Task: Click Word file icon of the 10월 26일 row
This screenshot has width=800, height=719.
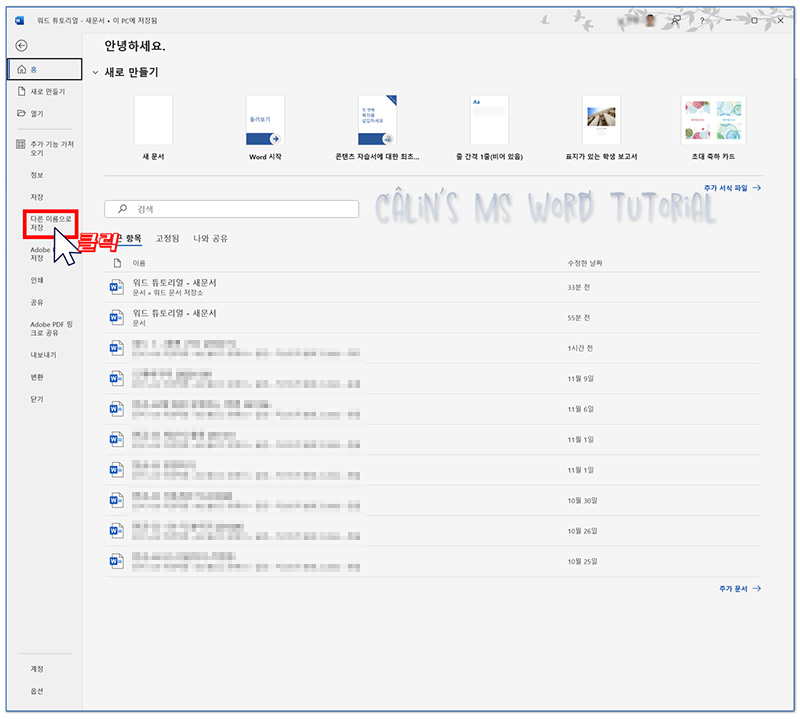Action: [117, 531]
